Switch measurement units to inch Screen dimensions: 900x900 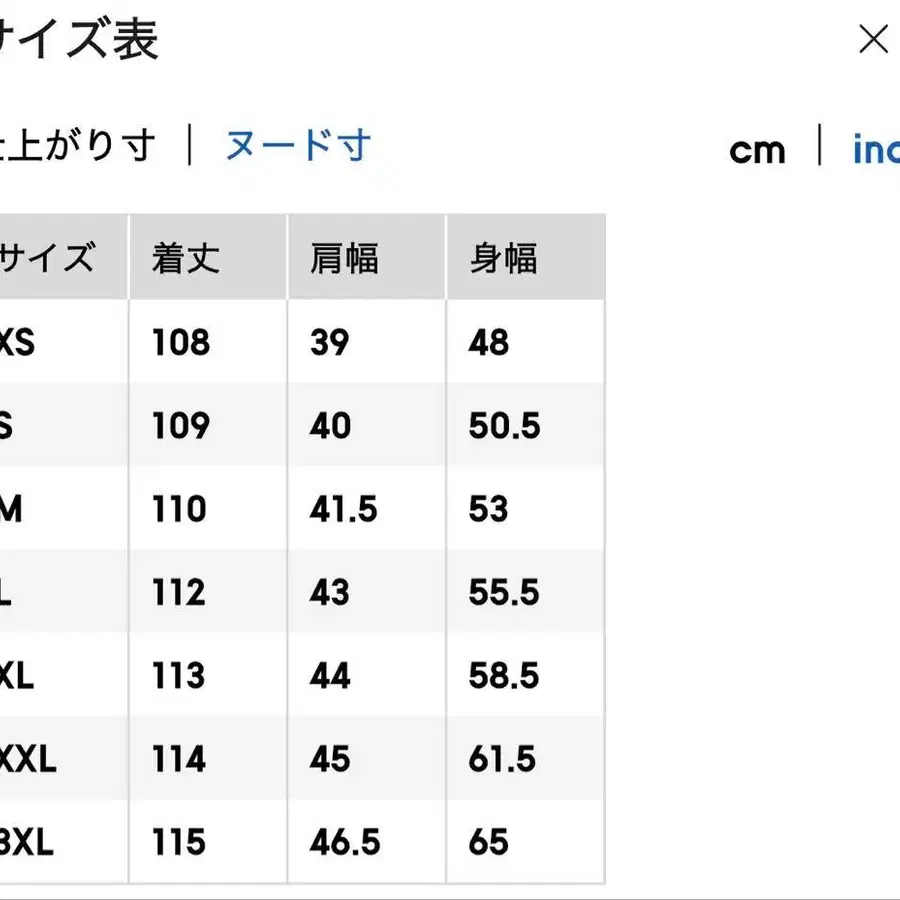pyautogui.click(x=876, y=150)
